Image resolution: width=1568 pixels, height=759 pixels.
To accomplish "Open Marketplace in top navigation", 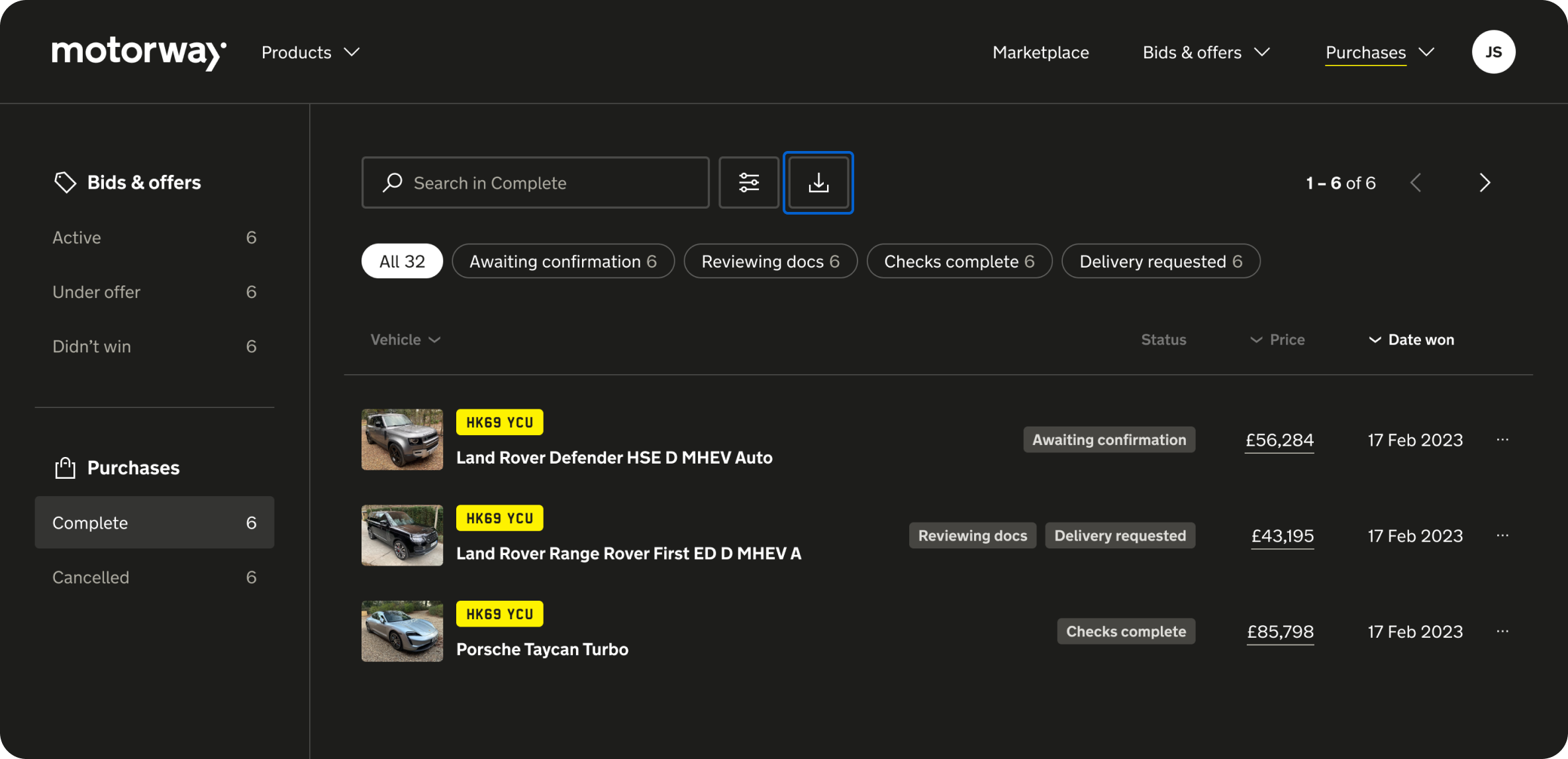I will coord(1040,52).
